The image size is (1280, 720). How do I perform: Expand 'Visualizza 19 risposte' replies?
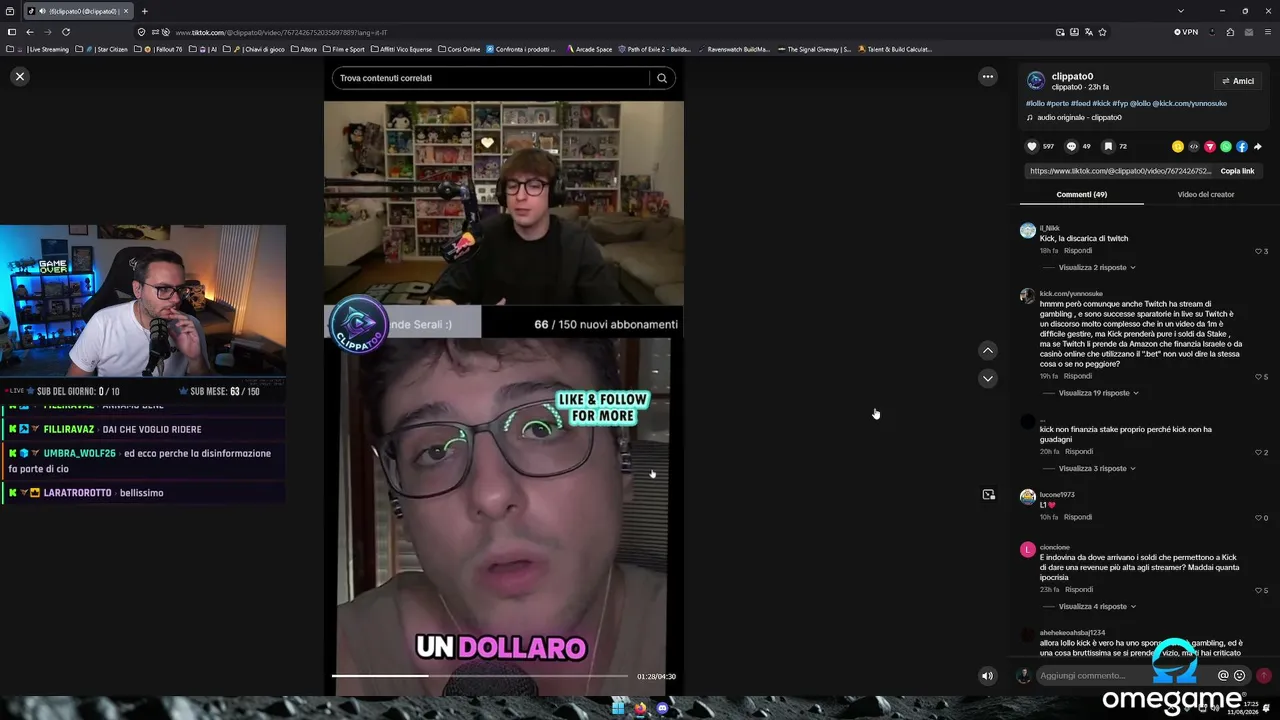click(x=1099, y=393)
